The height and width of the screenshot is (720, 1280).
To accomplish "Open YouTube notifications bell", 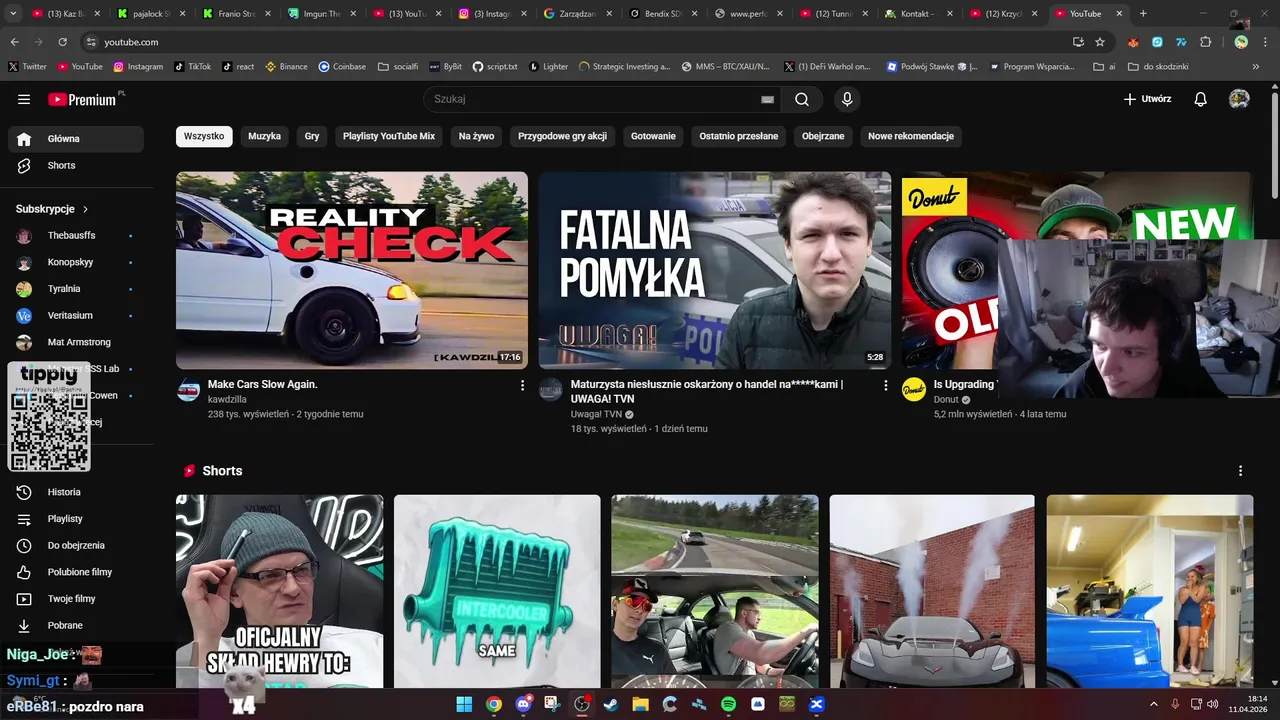I will [1201, 99].
